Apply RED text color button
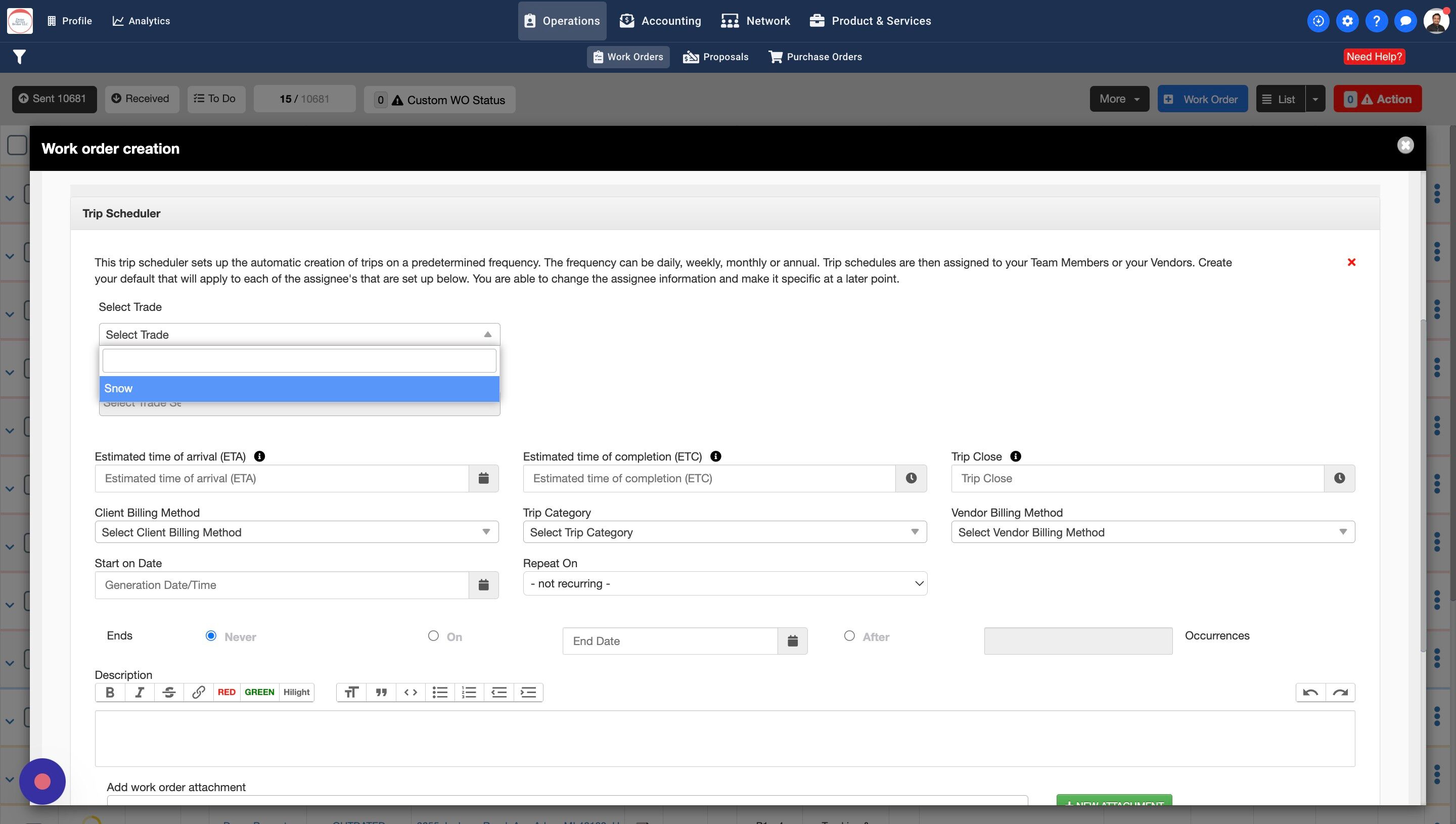Image resolution: width=1456 pixels, height=824 pixels. click(x=226, y=692)
